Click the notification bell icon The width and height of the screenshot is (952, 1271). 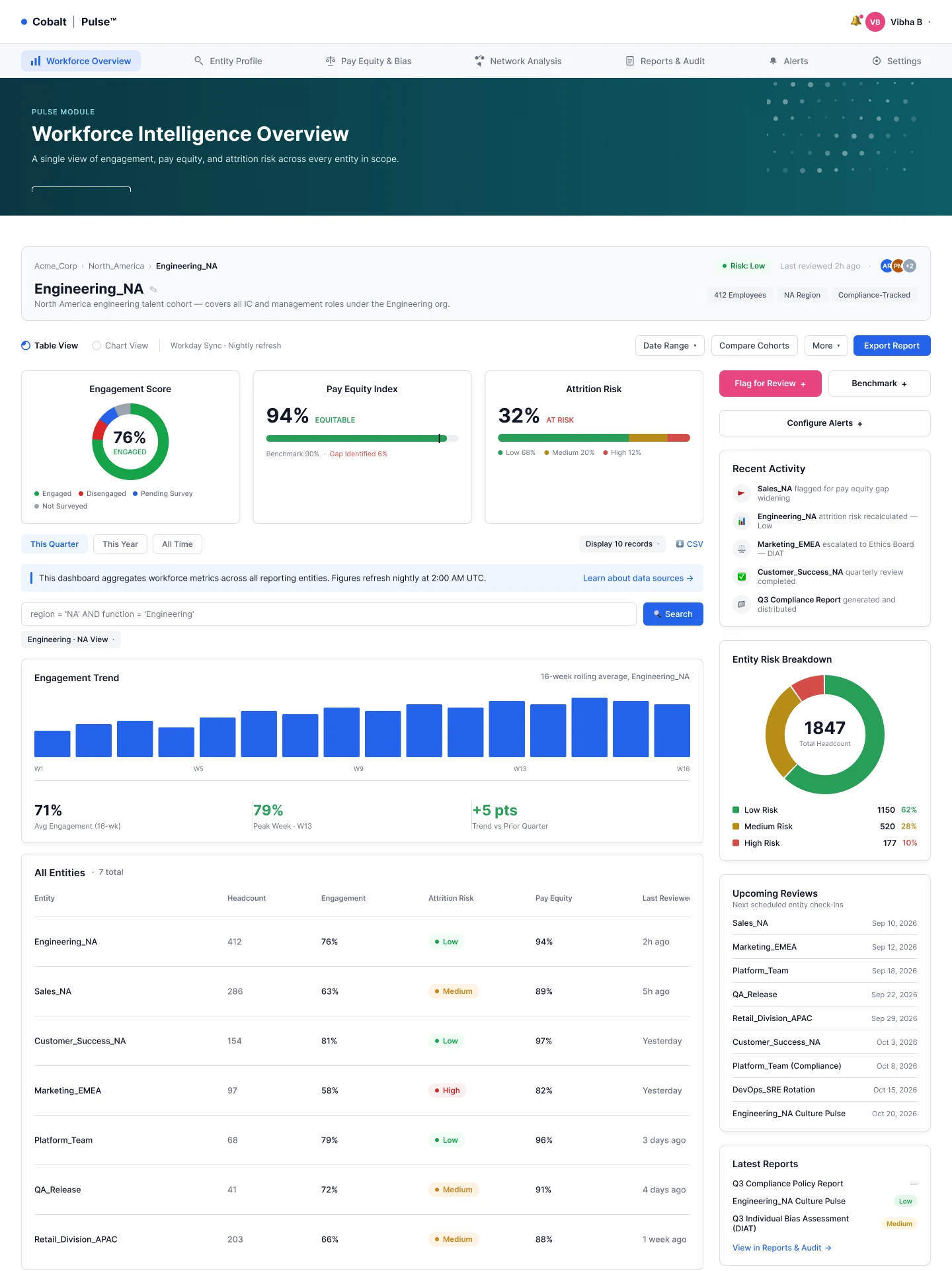856,21
